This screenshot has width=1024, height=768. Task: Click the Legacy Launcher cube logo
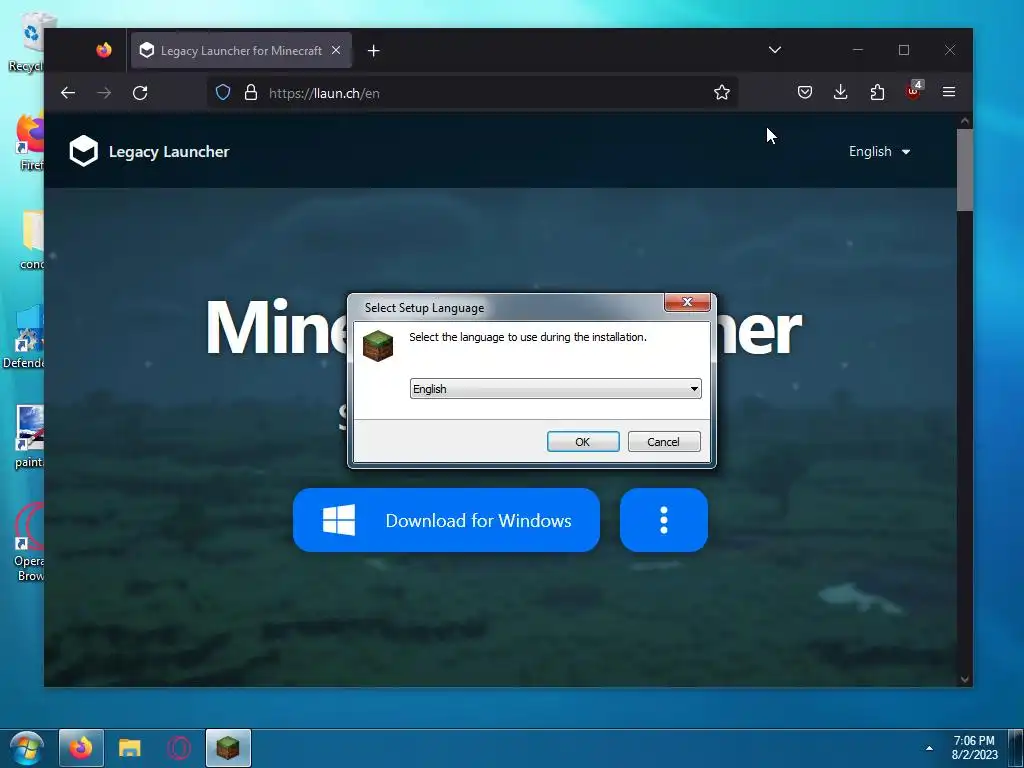(x=84, y=151)
